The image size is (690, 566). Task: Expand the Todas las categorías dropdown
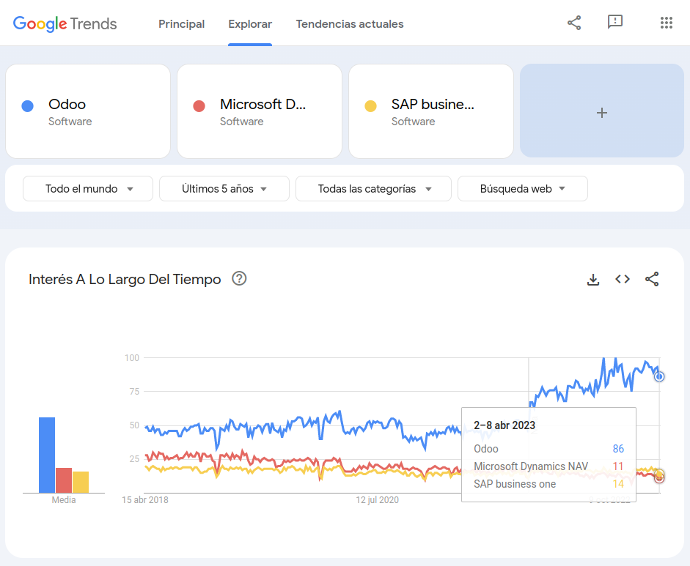(x=375, y=189)
